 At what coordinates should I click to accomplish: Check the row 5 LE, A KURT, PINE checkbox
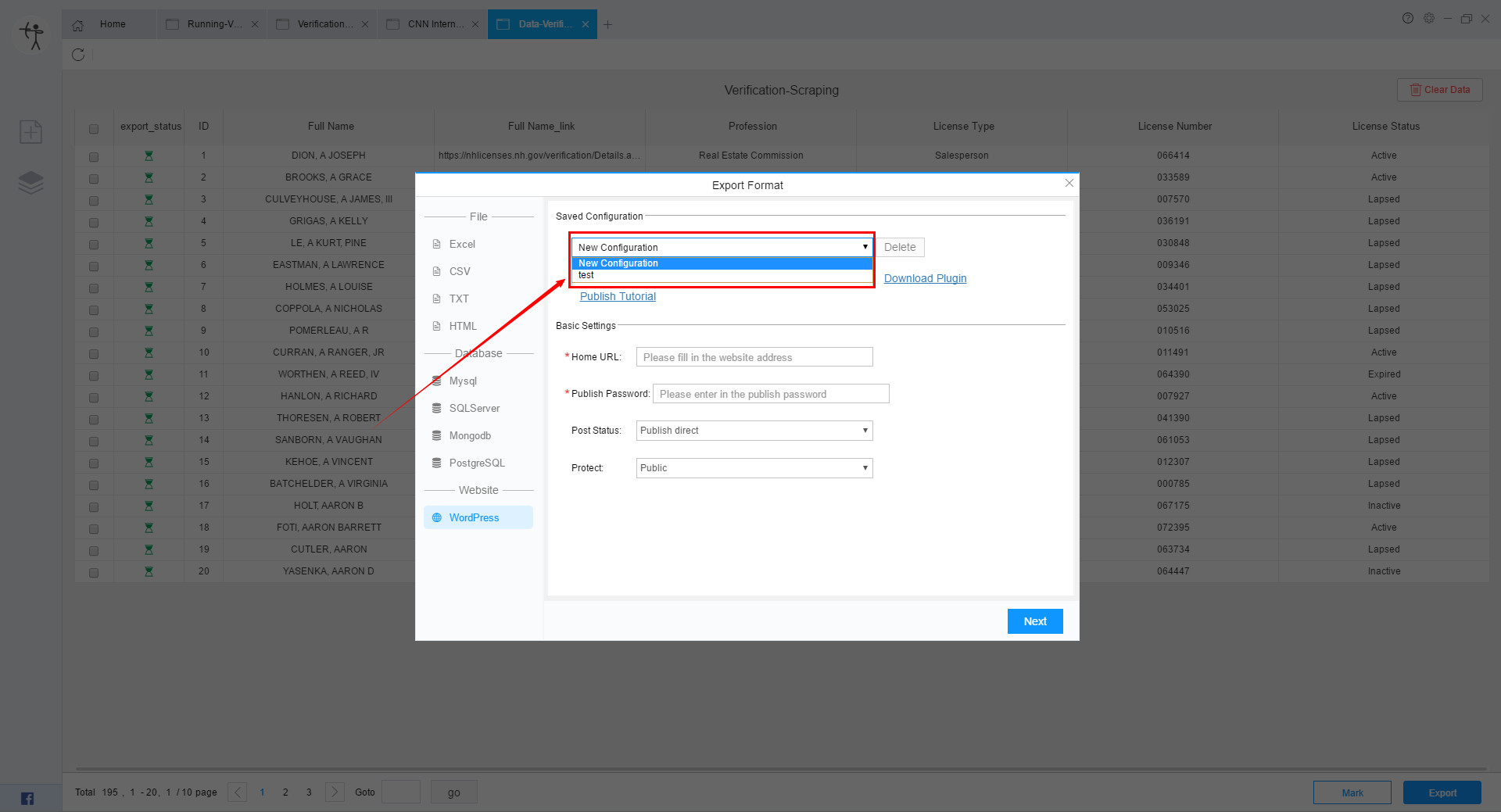coord(94,244)
